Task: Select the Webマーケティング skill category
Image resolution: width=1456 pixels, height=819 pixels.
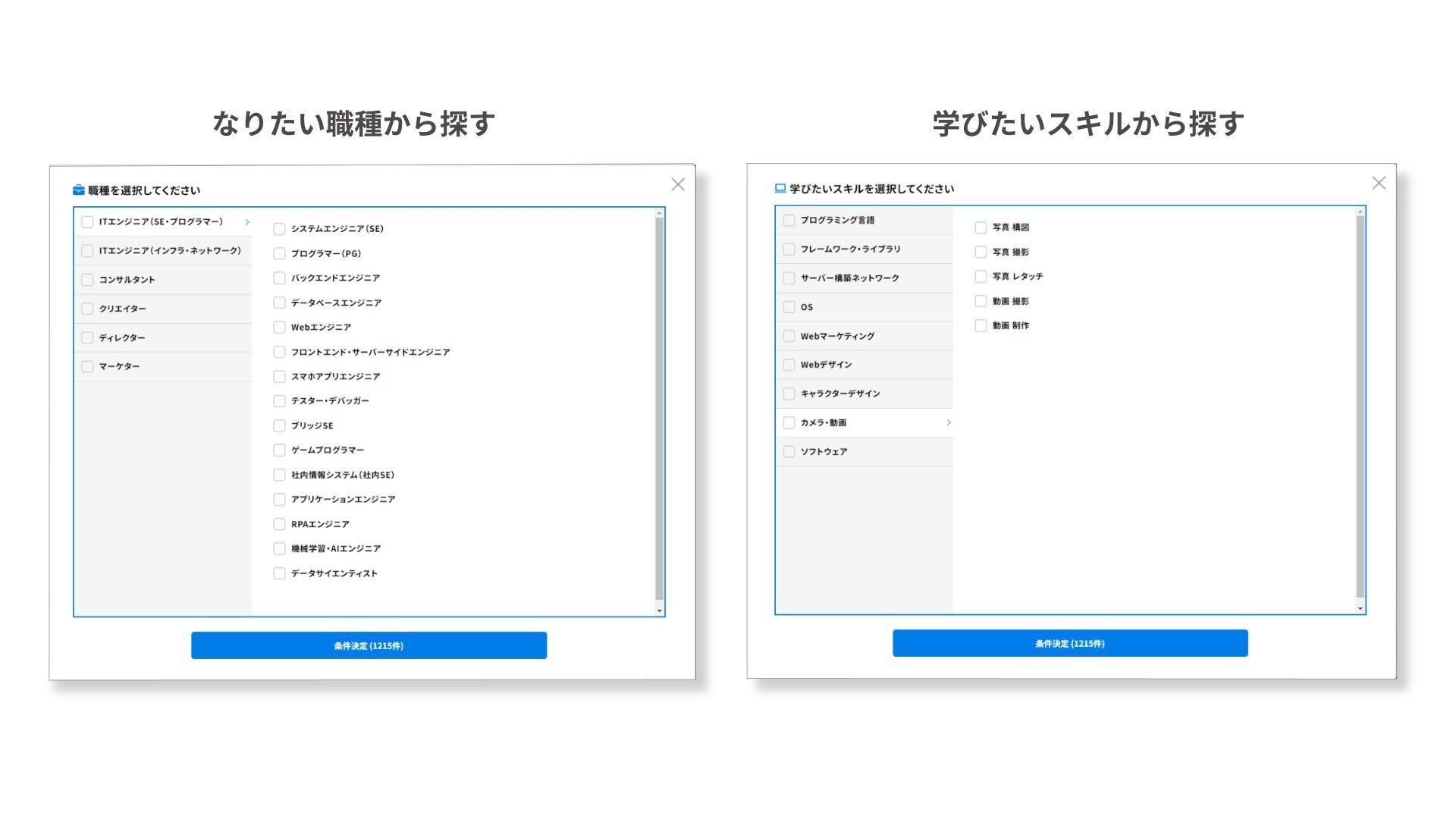Action: [x=837, y=336]
